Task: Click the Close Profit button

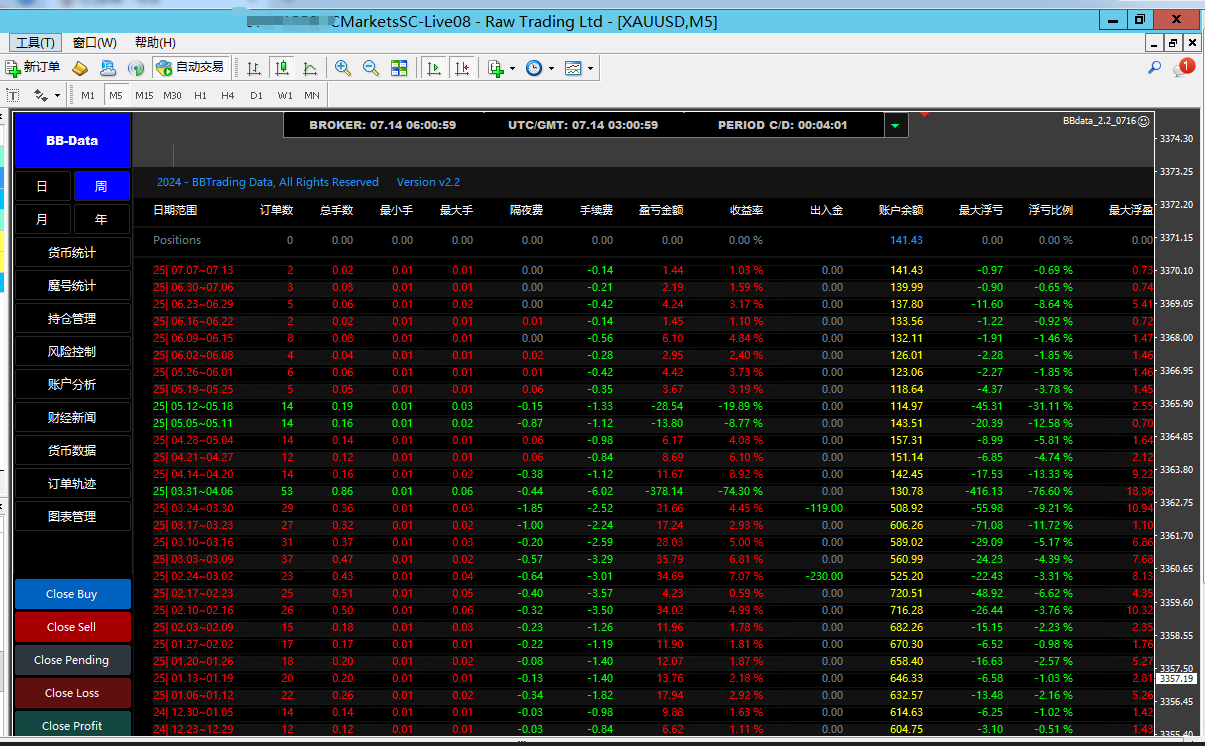Action: click(x=72, y=724)
